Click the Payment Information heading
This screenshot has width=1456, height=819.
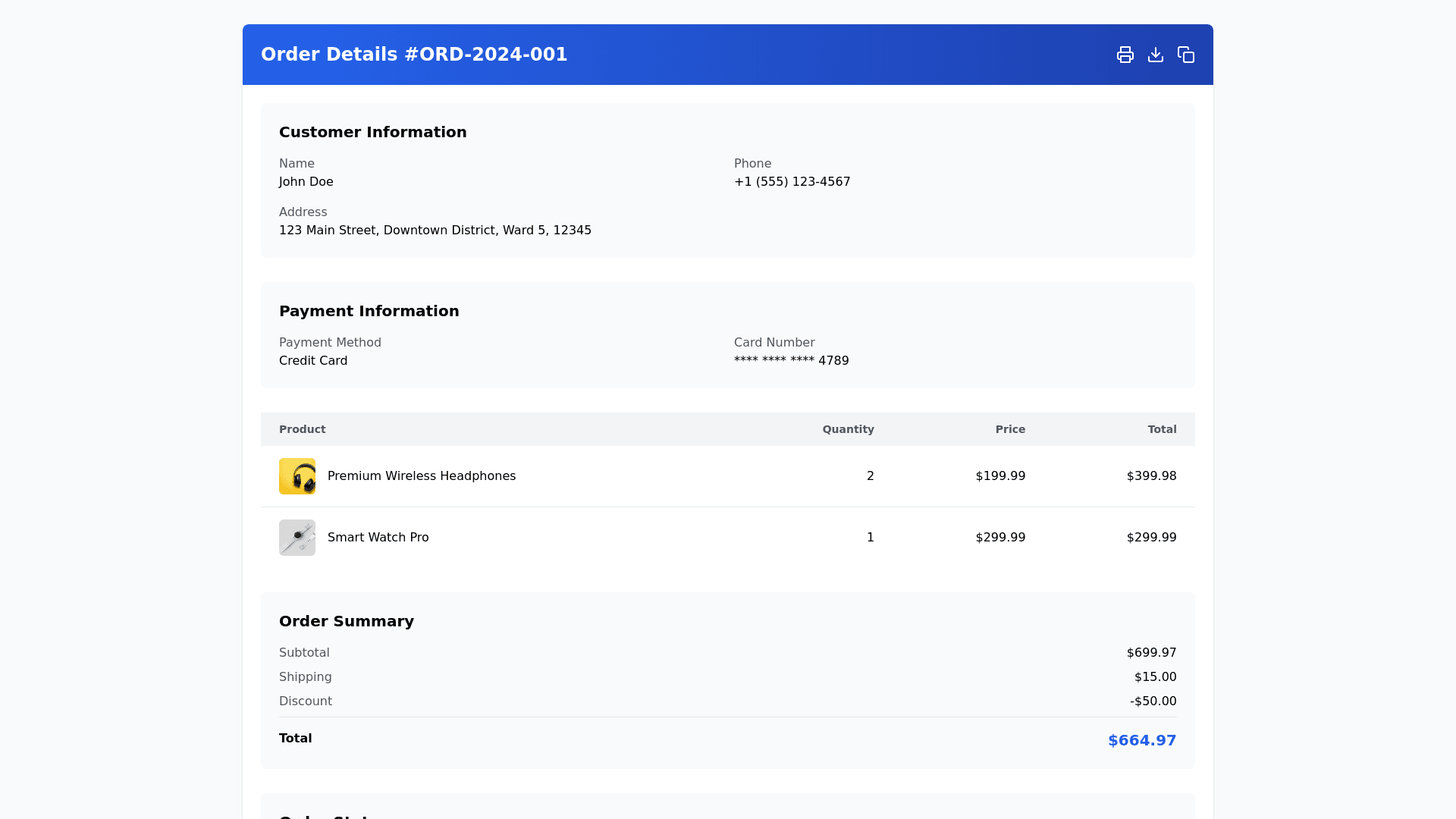[369, 311]
